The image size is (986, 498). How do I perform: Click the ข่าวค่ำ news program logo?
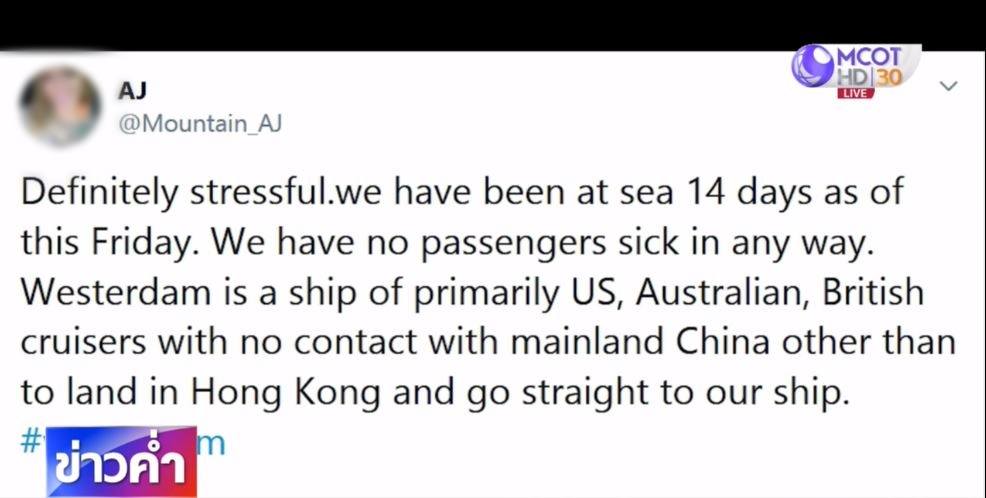[x=121, y=461]
